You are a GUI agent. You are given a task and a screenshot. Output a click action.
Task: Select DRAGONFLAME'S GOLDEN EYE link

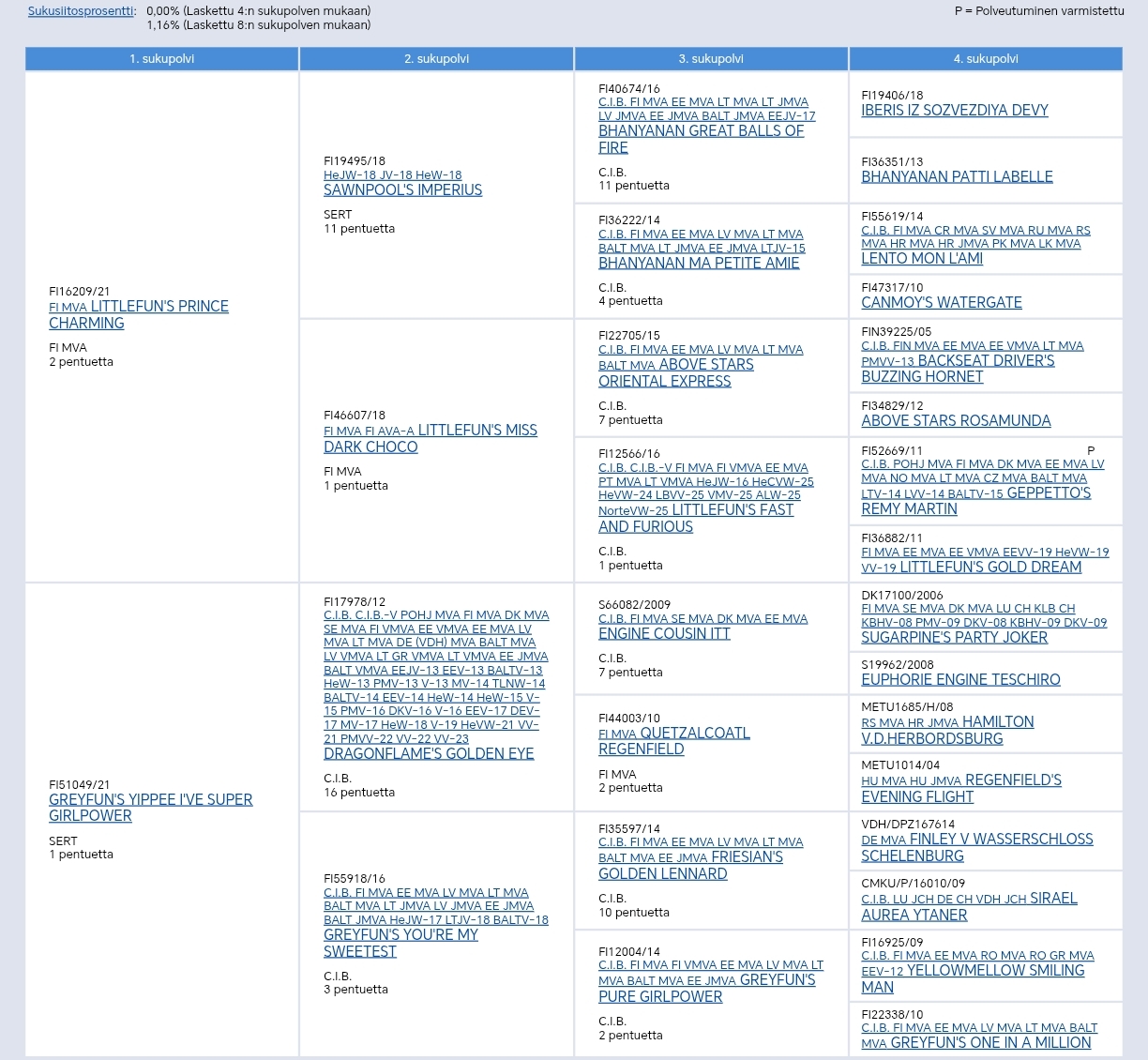429,754
